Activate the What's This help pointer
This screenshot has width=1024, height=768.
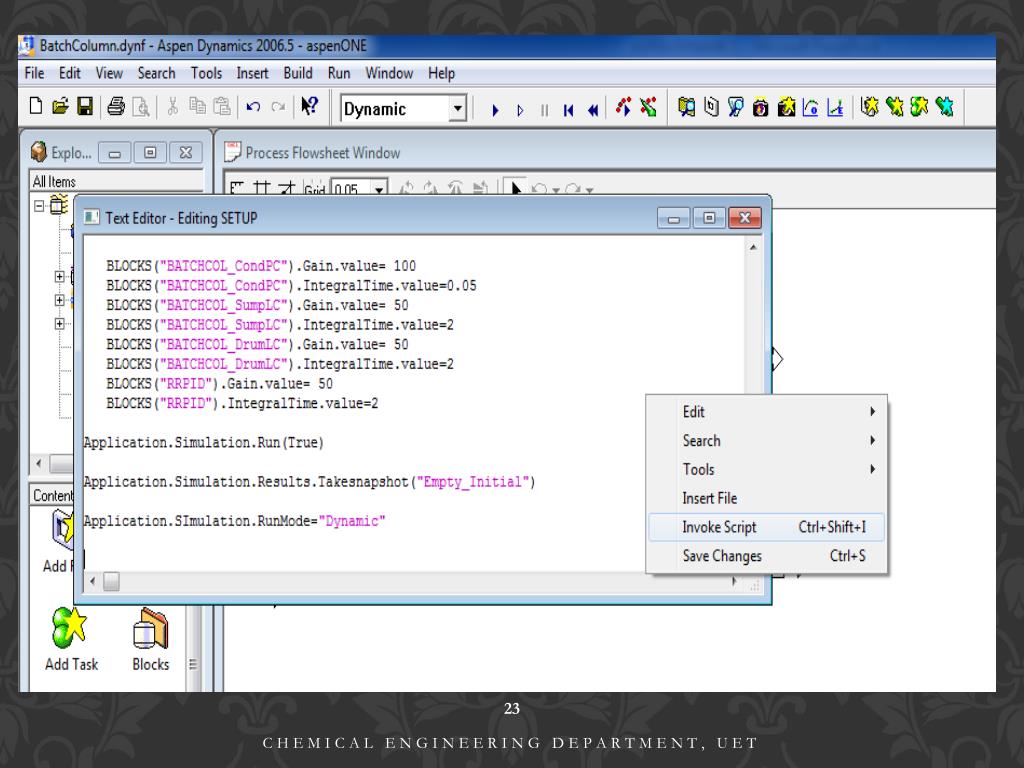coord(309,106)
